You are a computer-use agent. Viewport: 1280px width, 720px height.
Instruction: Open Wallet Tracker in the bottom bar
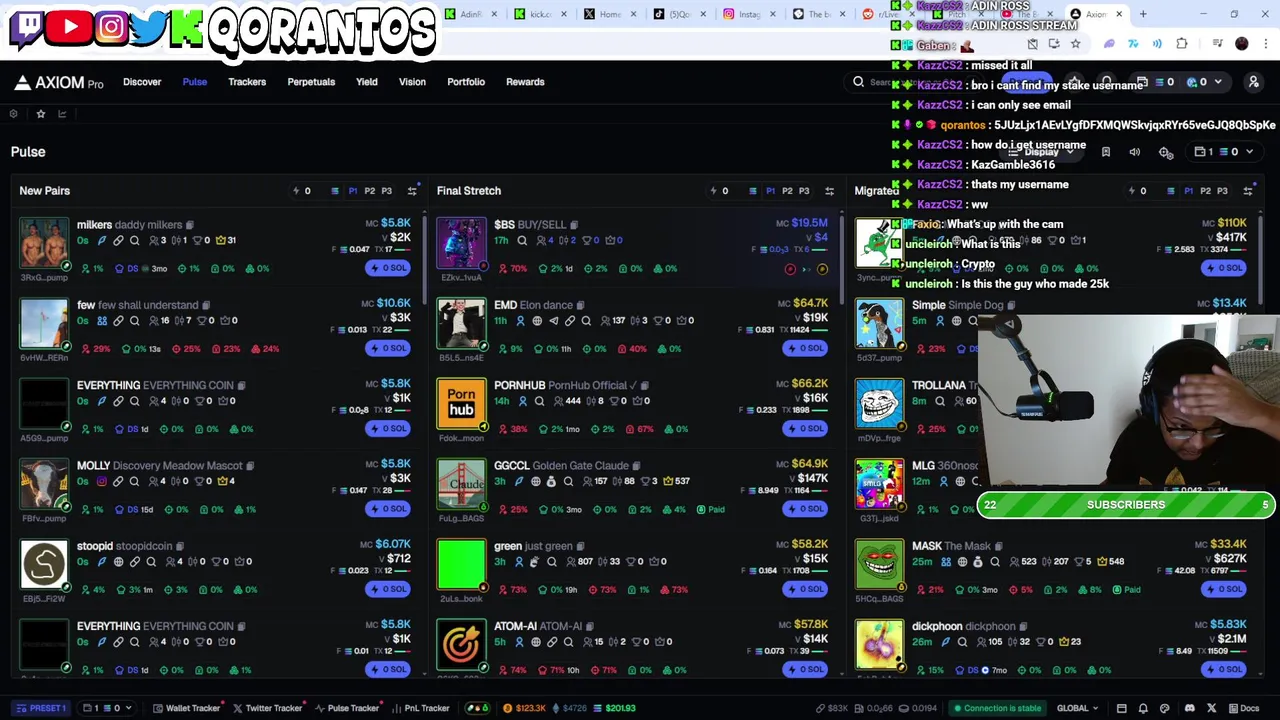(x=187, y=708)
